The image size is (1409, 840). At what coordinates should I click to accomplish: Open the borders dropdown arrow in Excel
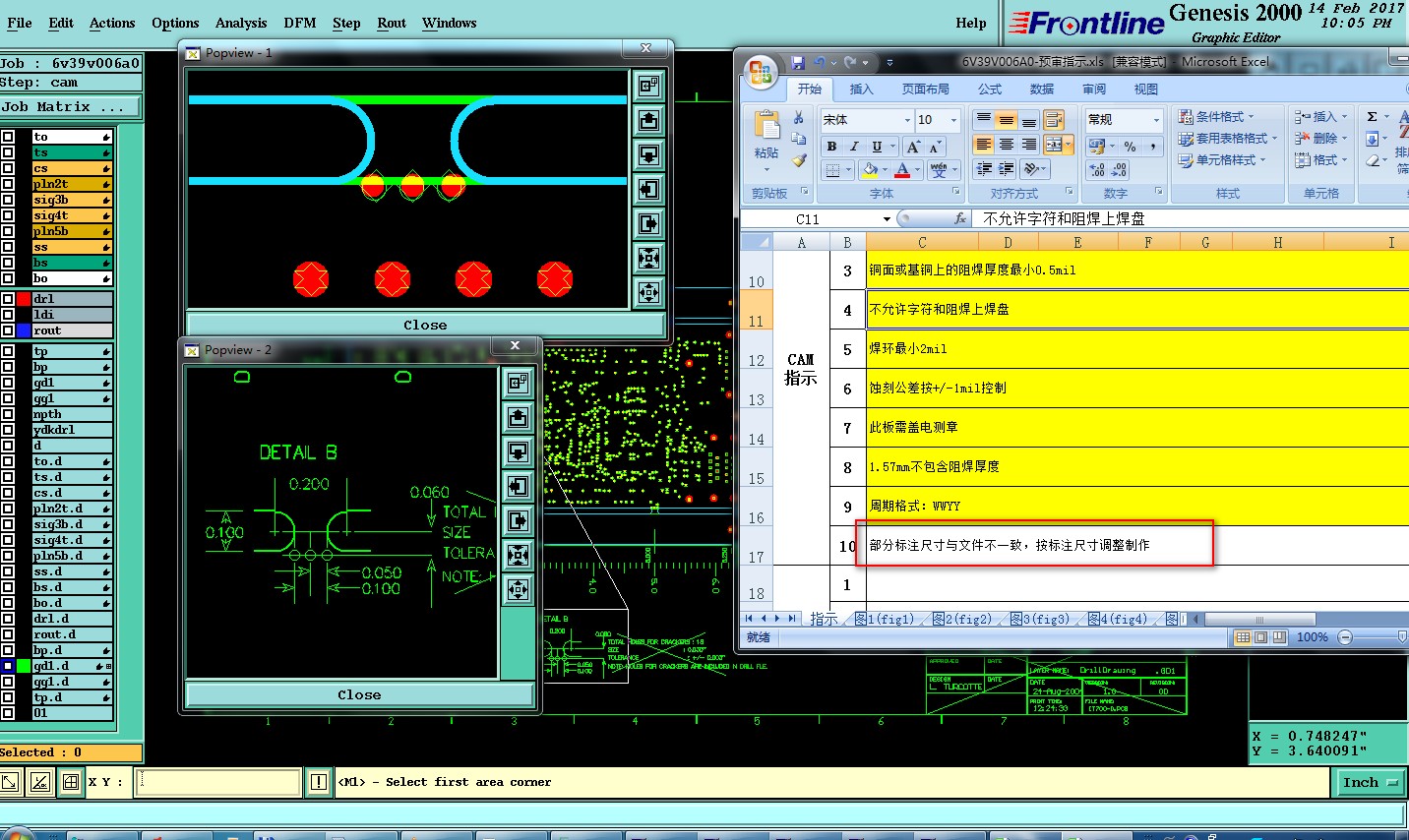[849, 170]
